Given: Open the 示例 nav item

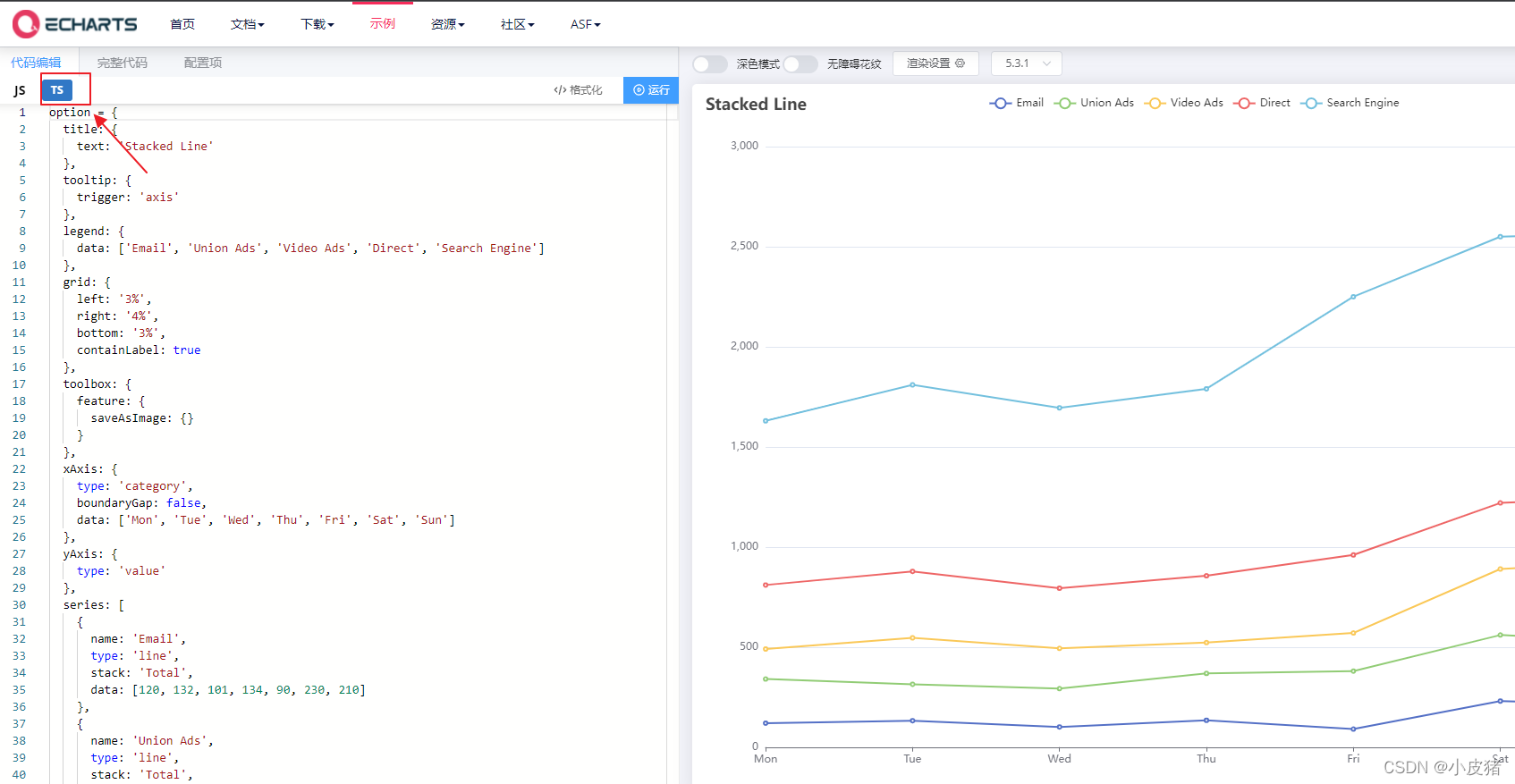Looking at the screenshot, I should pos(383,23).
